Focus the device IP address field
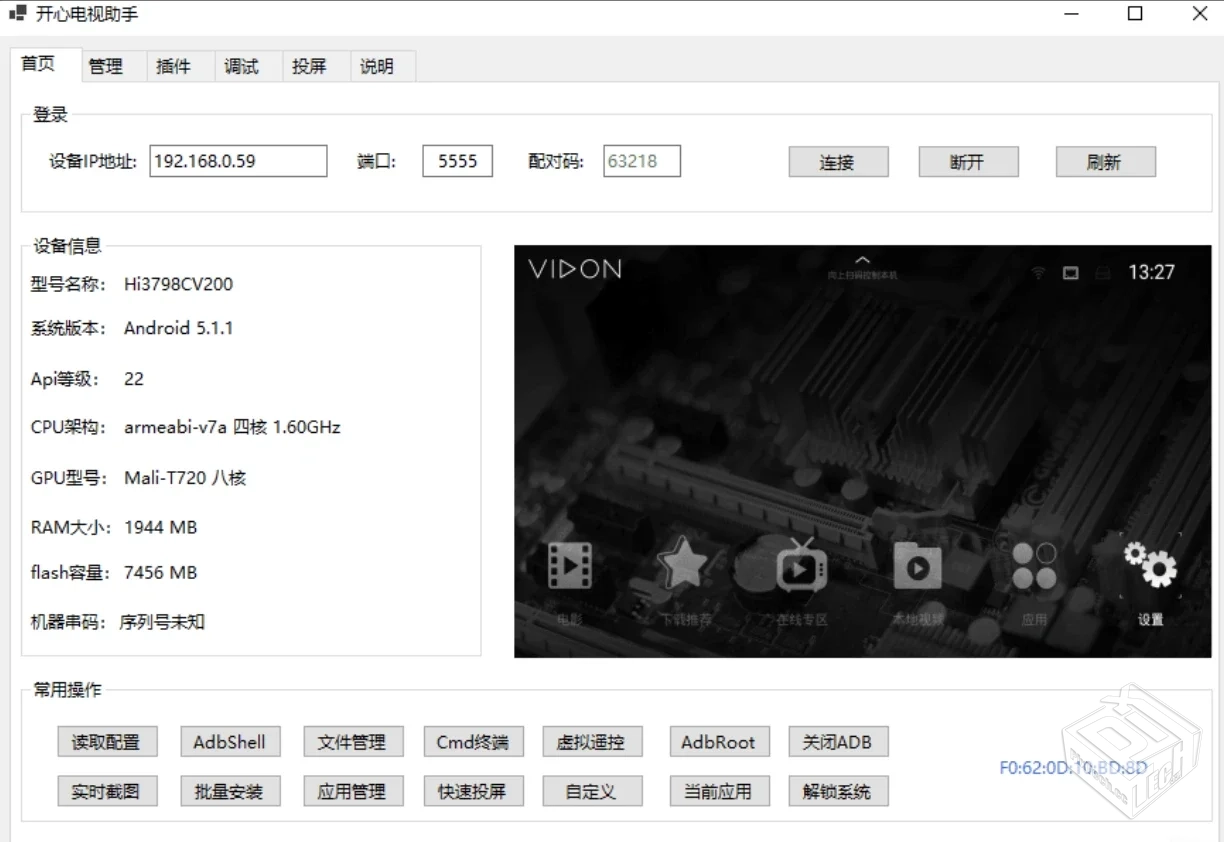 238,161
